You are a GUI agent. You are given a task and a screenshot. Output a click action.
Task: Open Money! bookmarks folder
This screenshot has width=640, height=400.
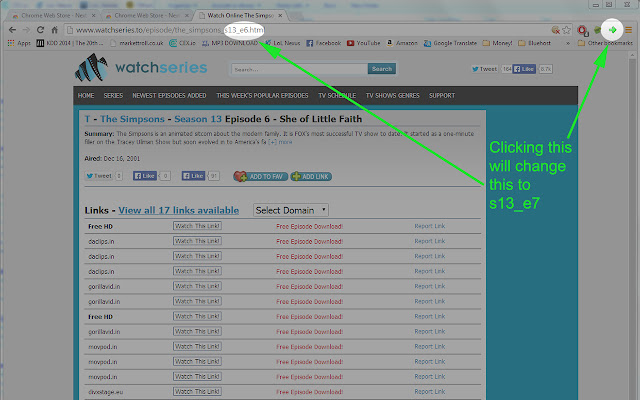pos(498,43)
